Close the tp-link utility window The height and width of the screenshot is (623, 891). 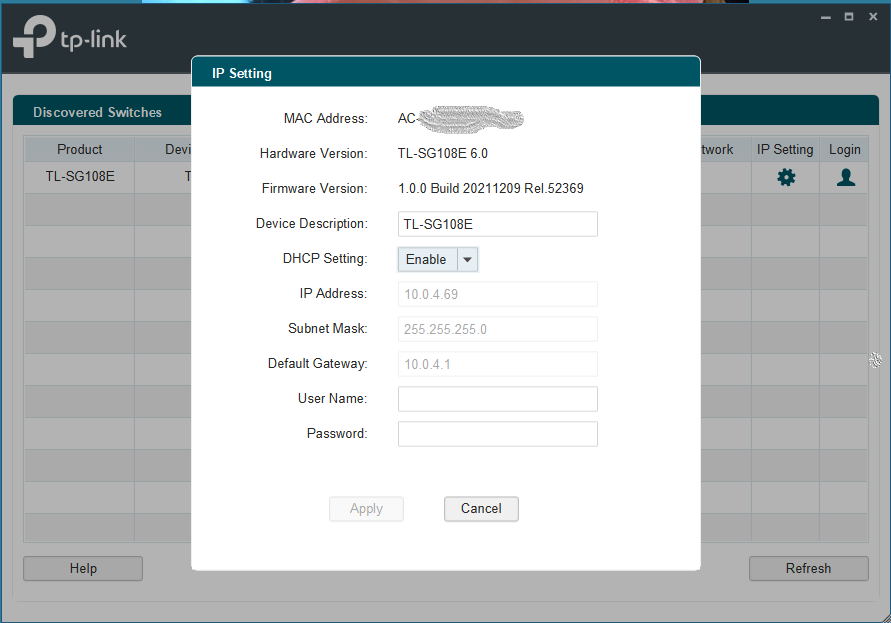(x=871, y=17)
